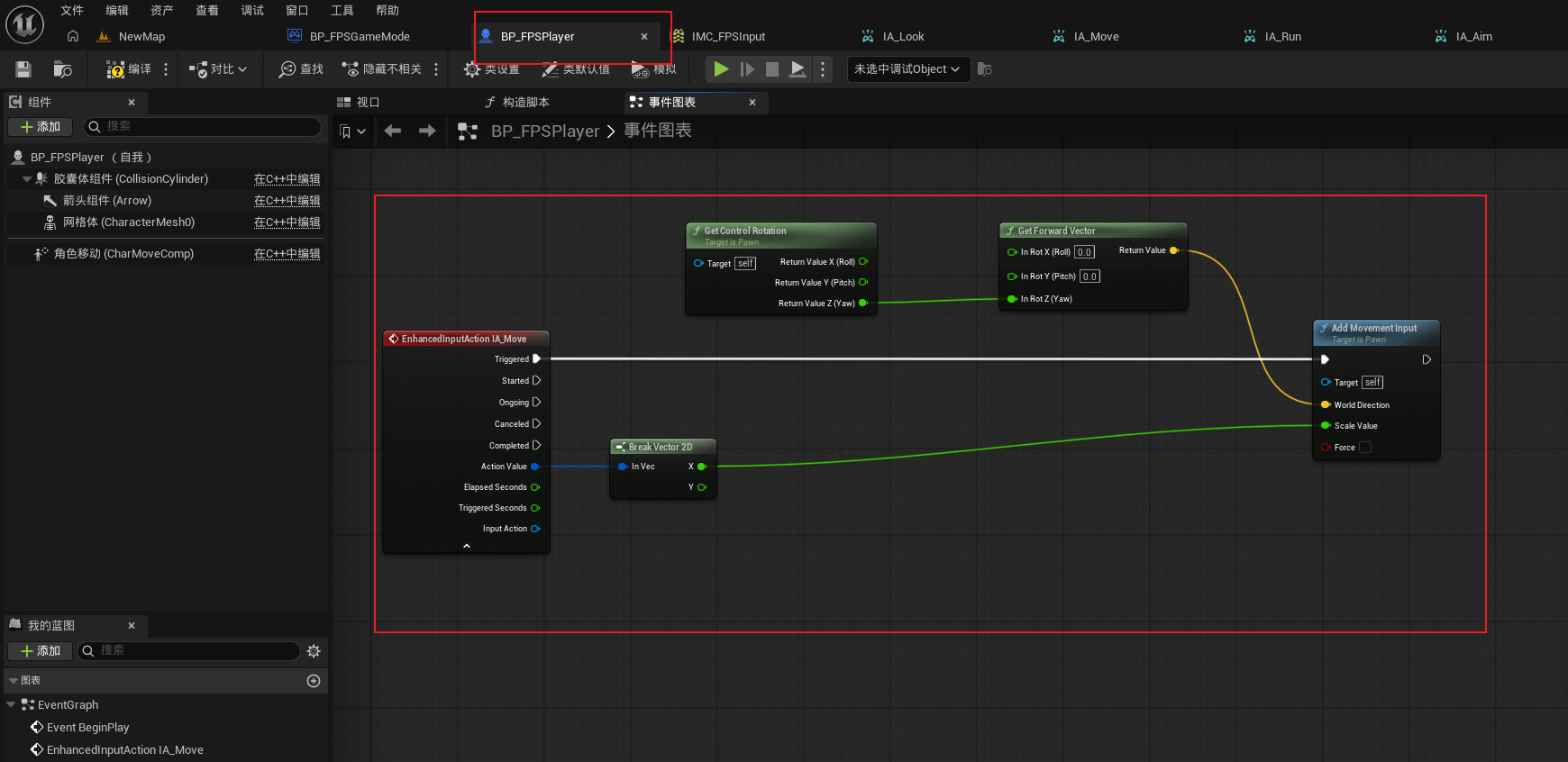Click BP_FPSPlayer in the graph breadcrumb
Viewport: 1568px width, 762px height.
click(x=545, y=132)
